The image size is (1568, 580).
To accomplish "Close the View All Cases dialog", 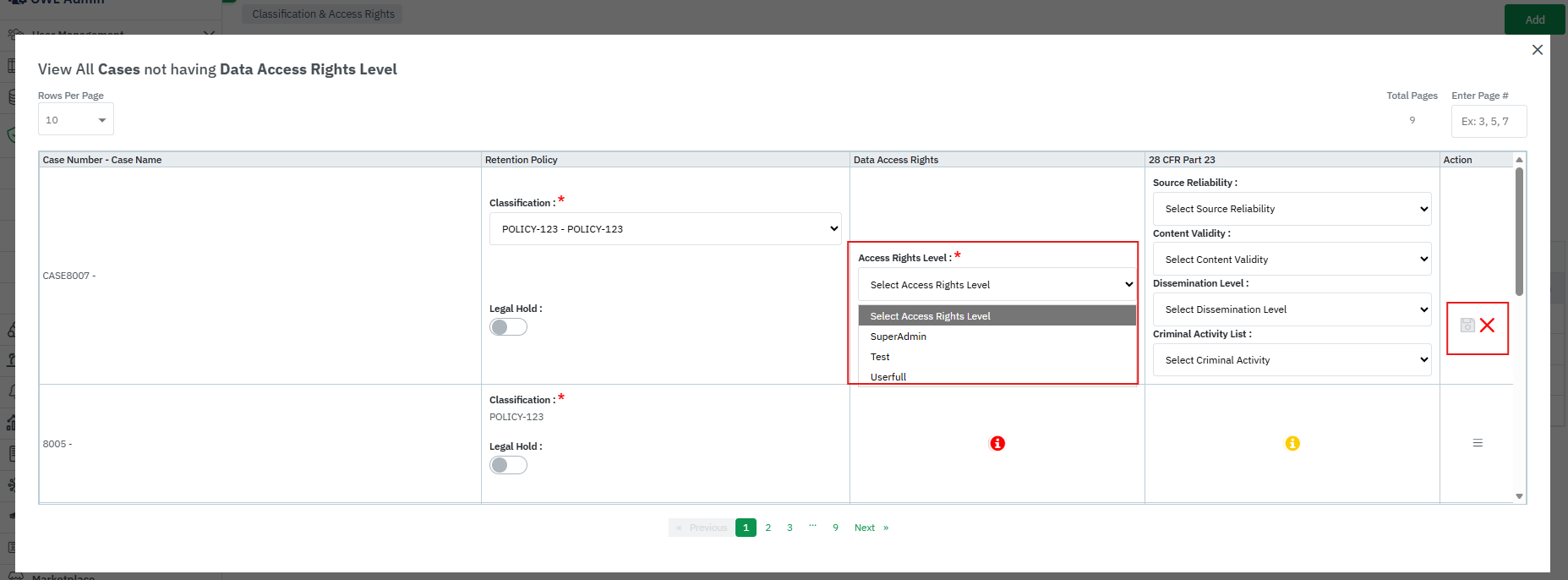I will point(1537,50).
